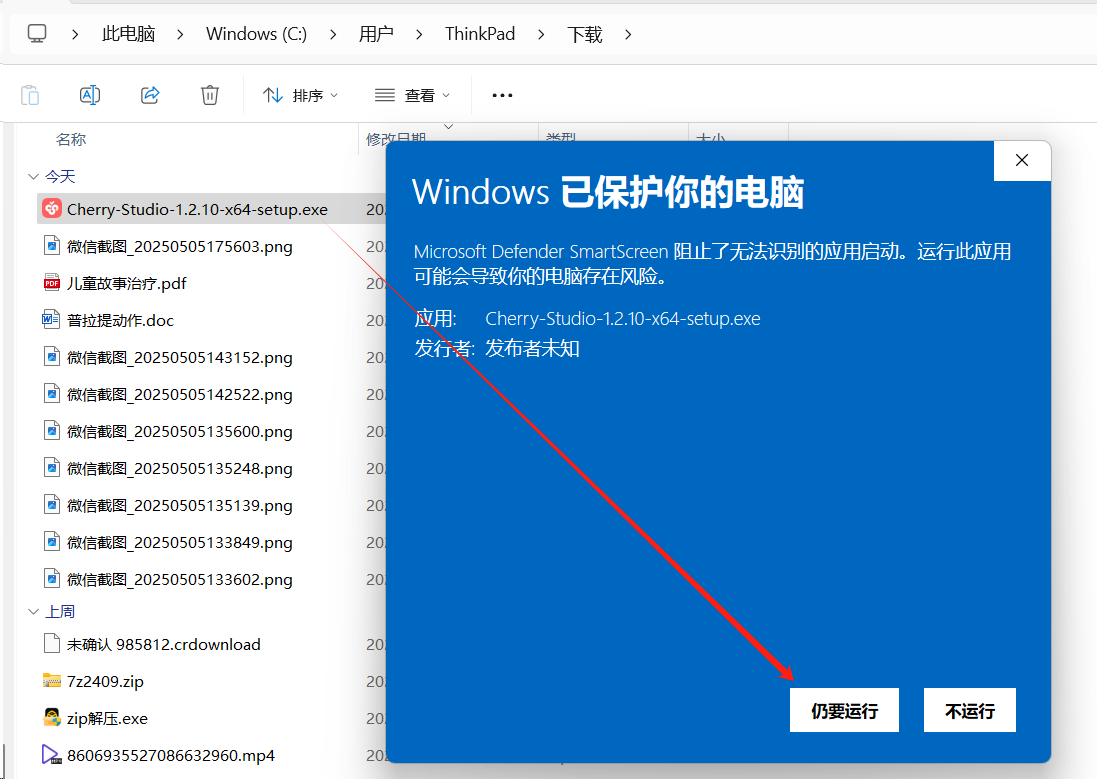This screenshot has height=779, width=1097.
Task: Click 上周 group label
Action: (60, 612)
